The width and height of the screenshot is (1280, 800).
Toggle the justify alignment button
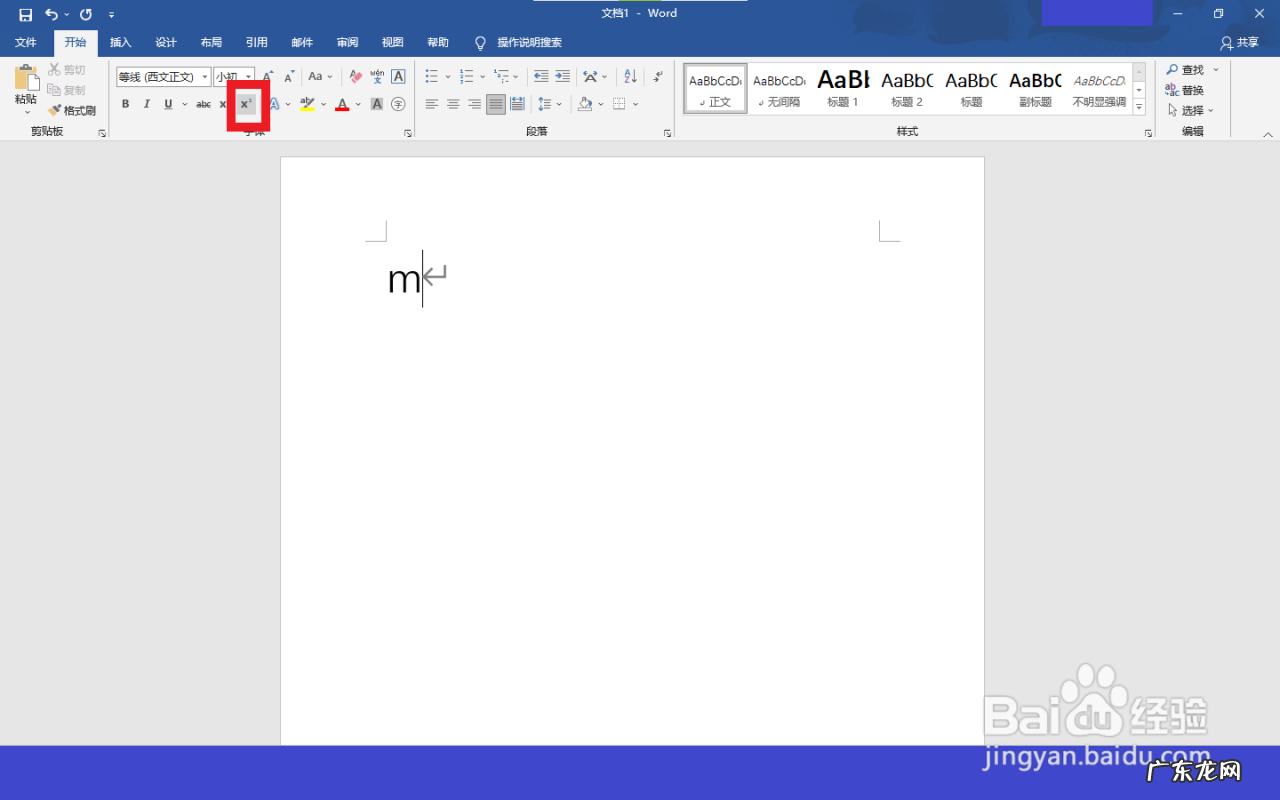pos(496,104)
